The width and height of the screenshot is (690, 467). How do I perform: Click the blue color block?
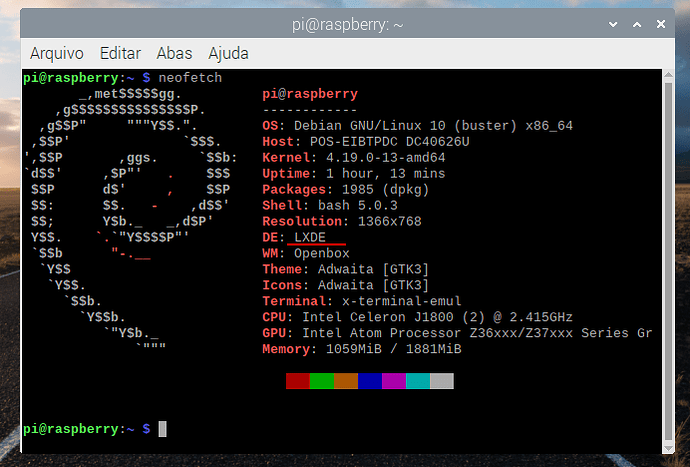click(x=369, y=381)
